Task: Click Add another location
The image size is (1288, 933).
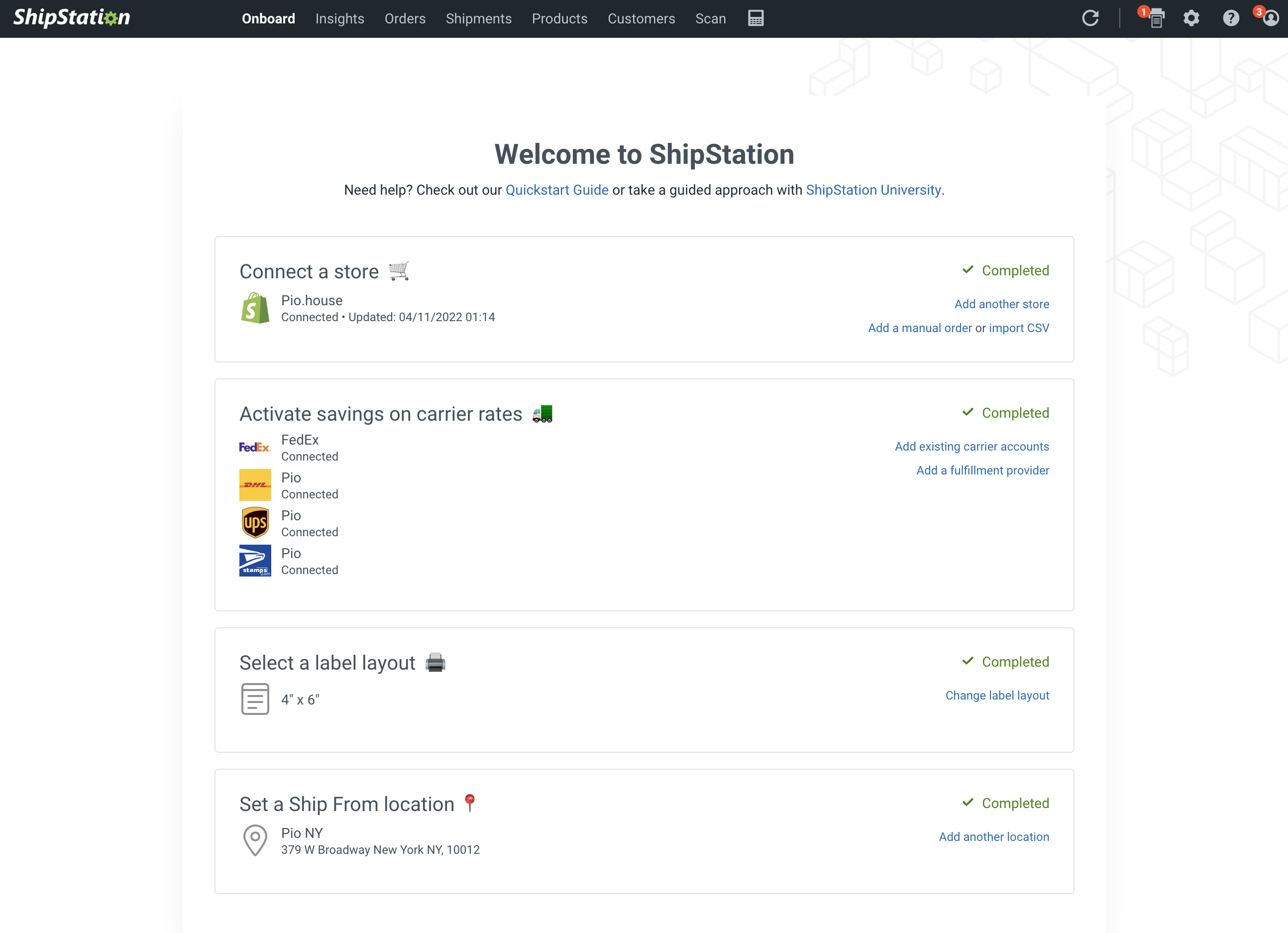Action: [x=993, y=837]
